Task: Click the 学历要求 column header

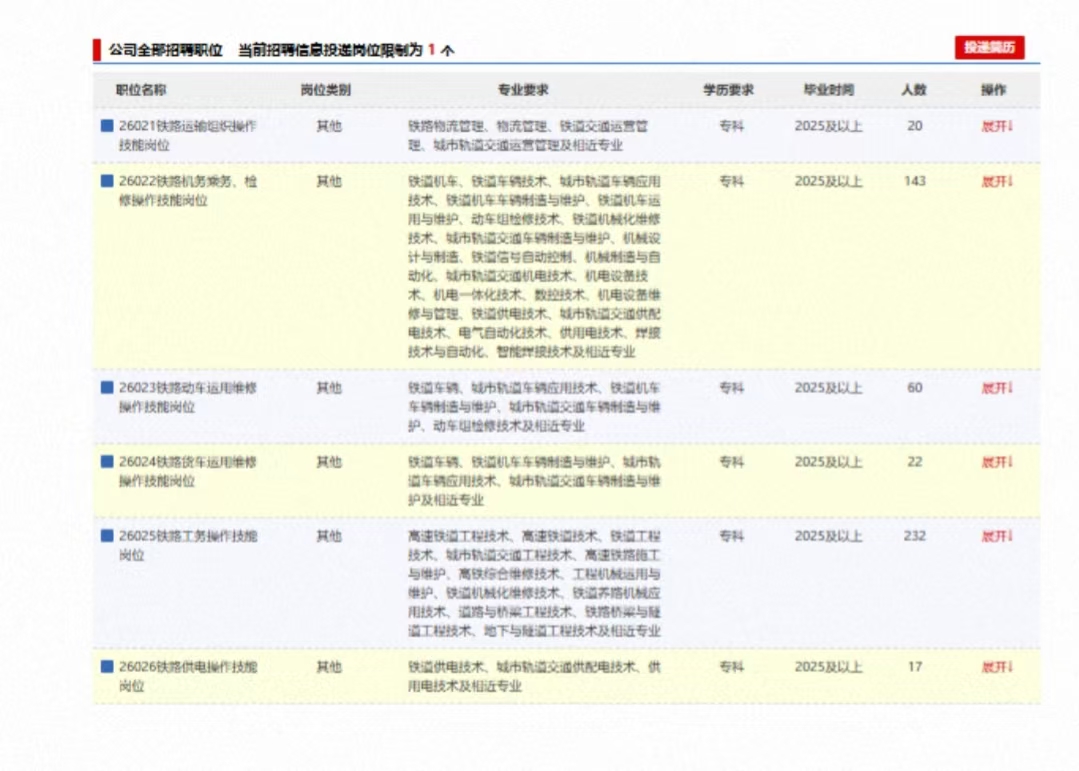Action: [728, 90]
